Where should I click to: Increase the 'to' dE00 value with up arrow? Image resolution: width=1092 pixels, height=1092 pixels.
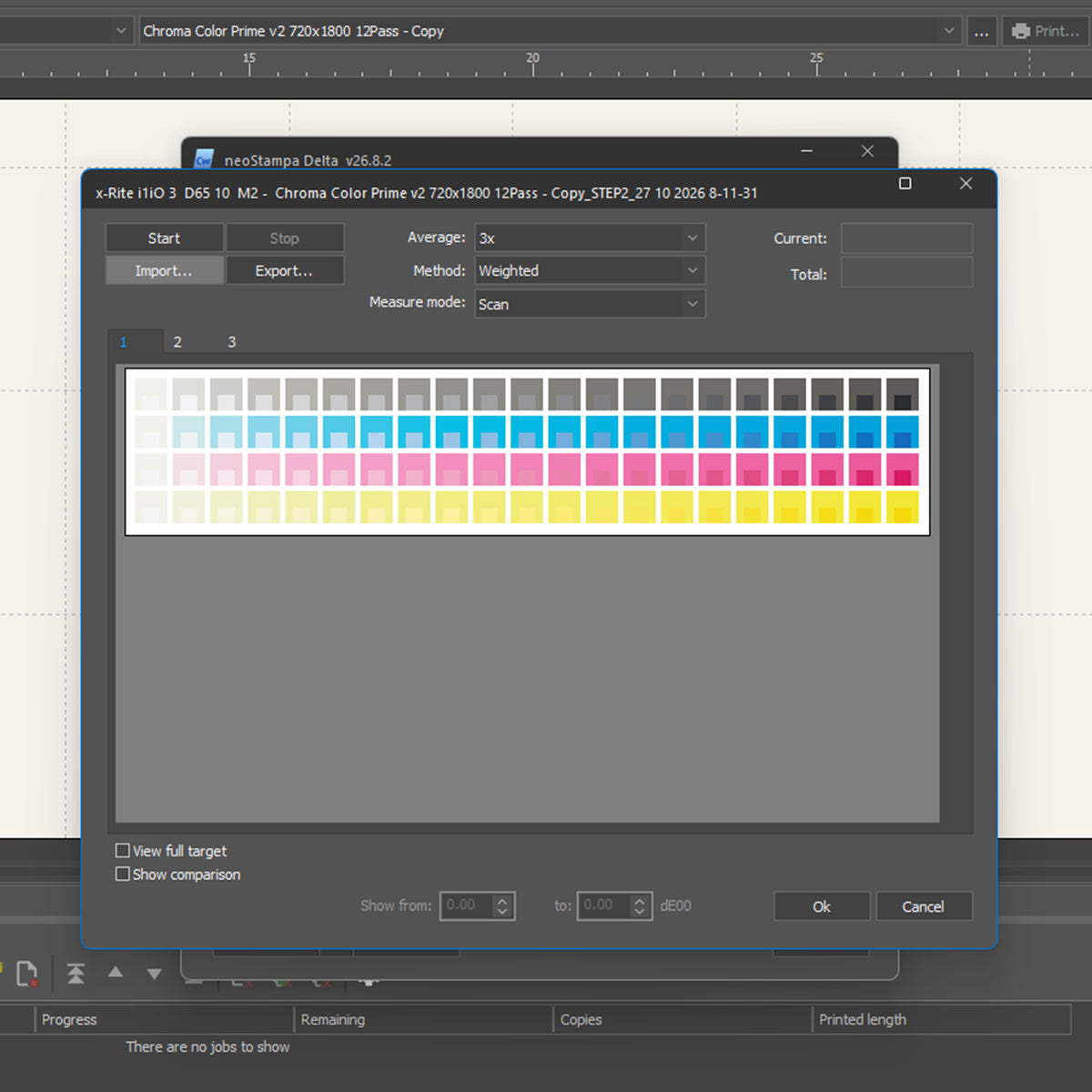pos(640,900)
